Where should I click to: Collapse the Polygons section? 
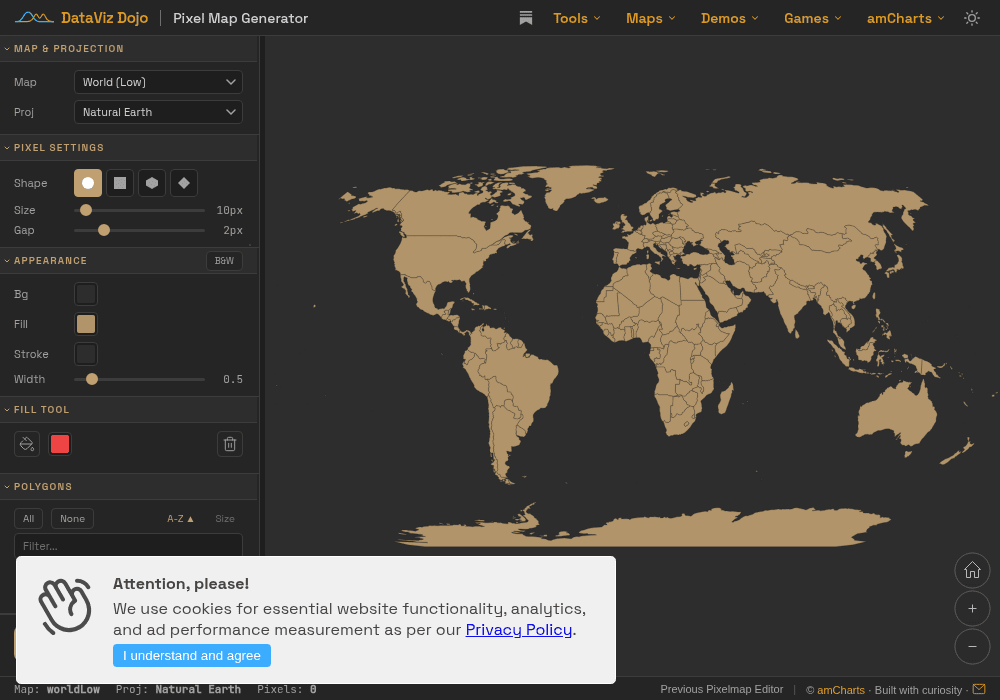pos(129,486)
